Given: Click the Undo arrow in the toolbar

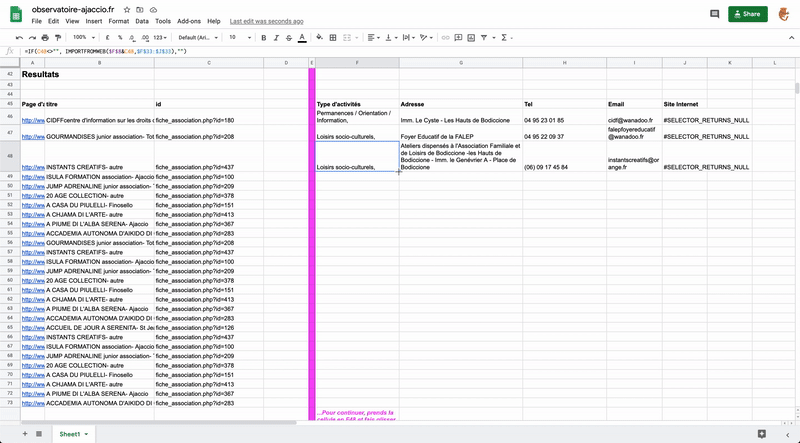Looking at the screenshot, I should 19,38.
